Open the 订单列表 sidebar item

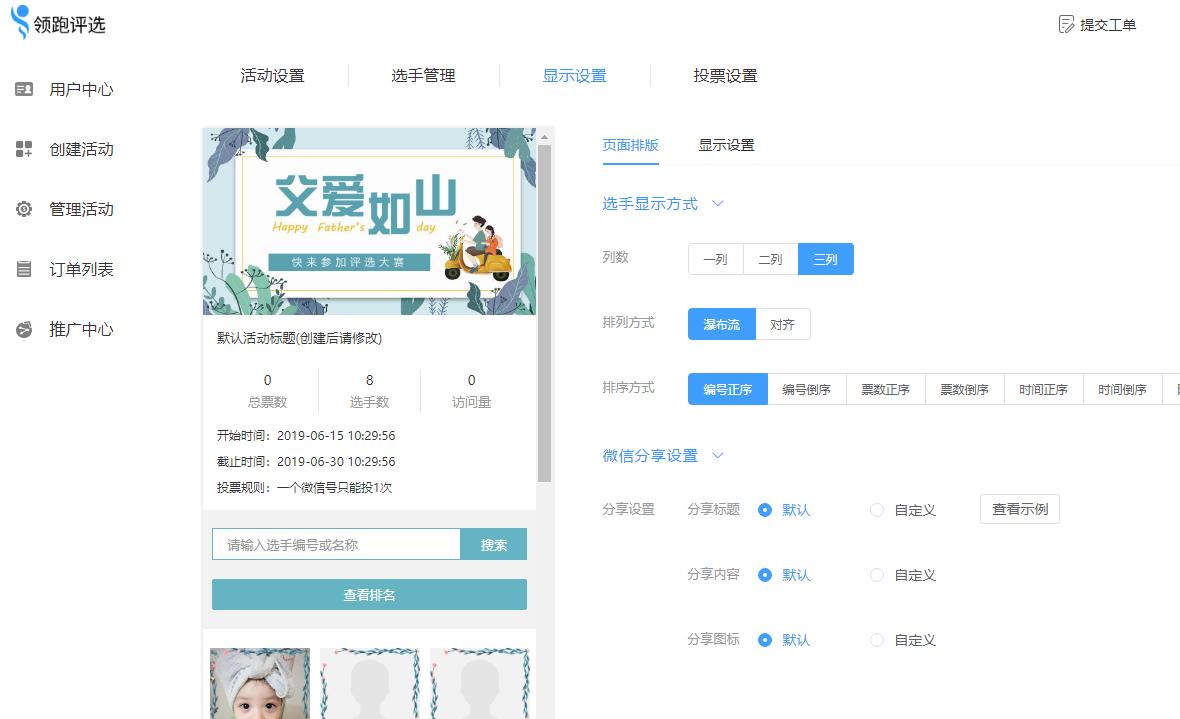(80, 269)
